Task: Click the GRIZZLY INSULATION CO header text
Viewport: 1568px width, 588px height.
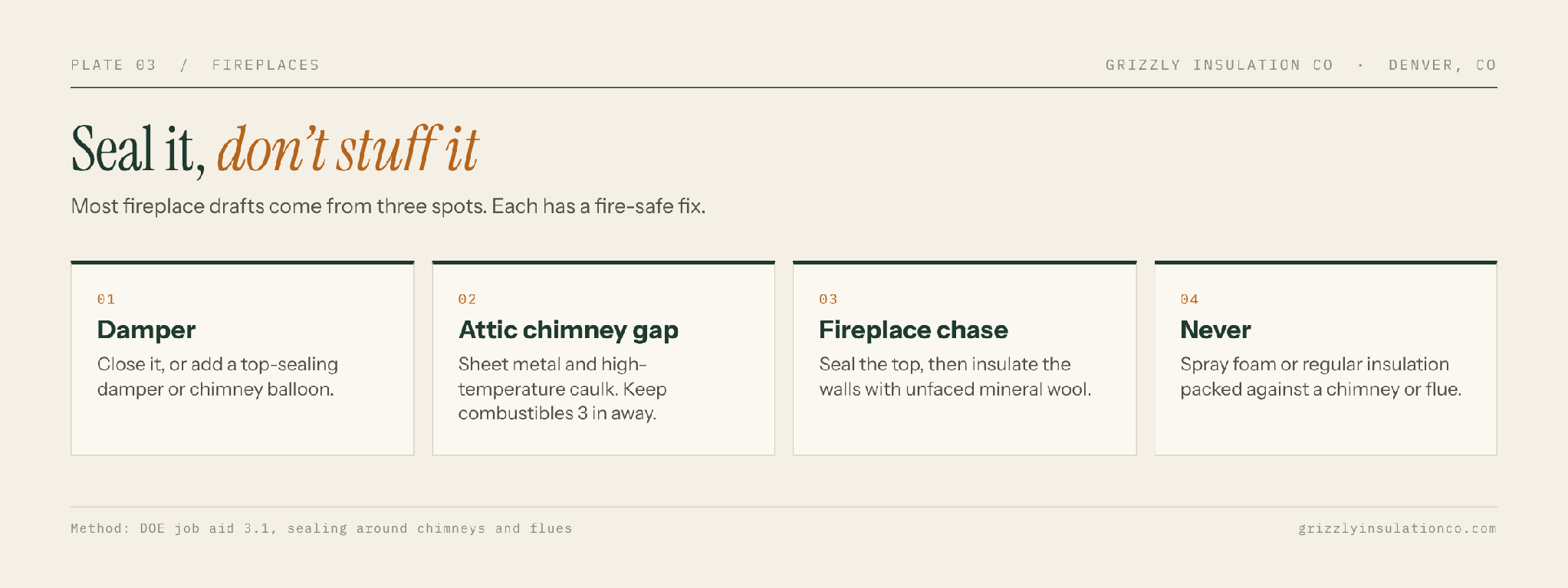Action: pyautogui.click(x=1219, y=65)
